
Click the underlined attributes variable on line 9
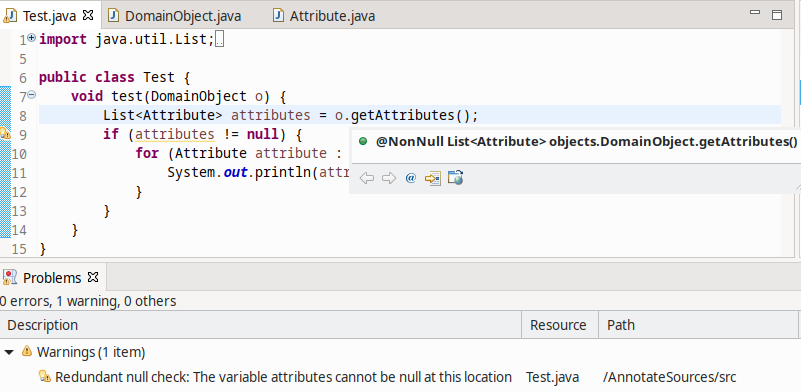pos(175,134)
